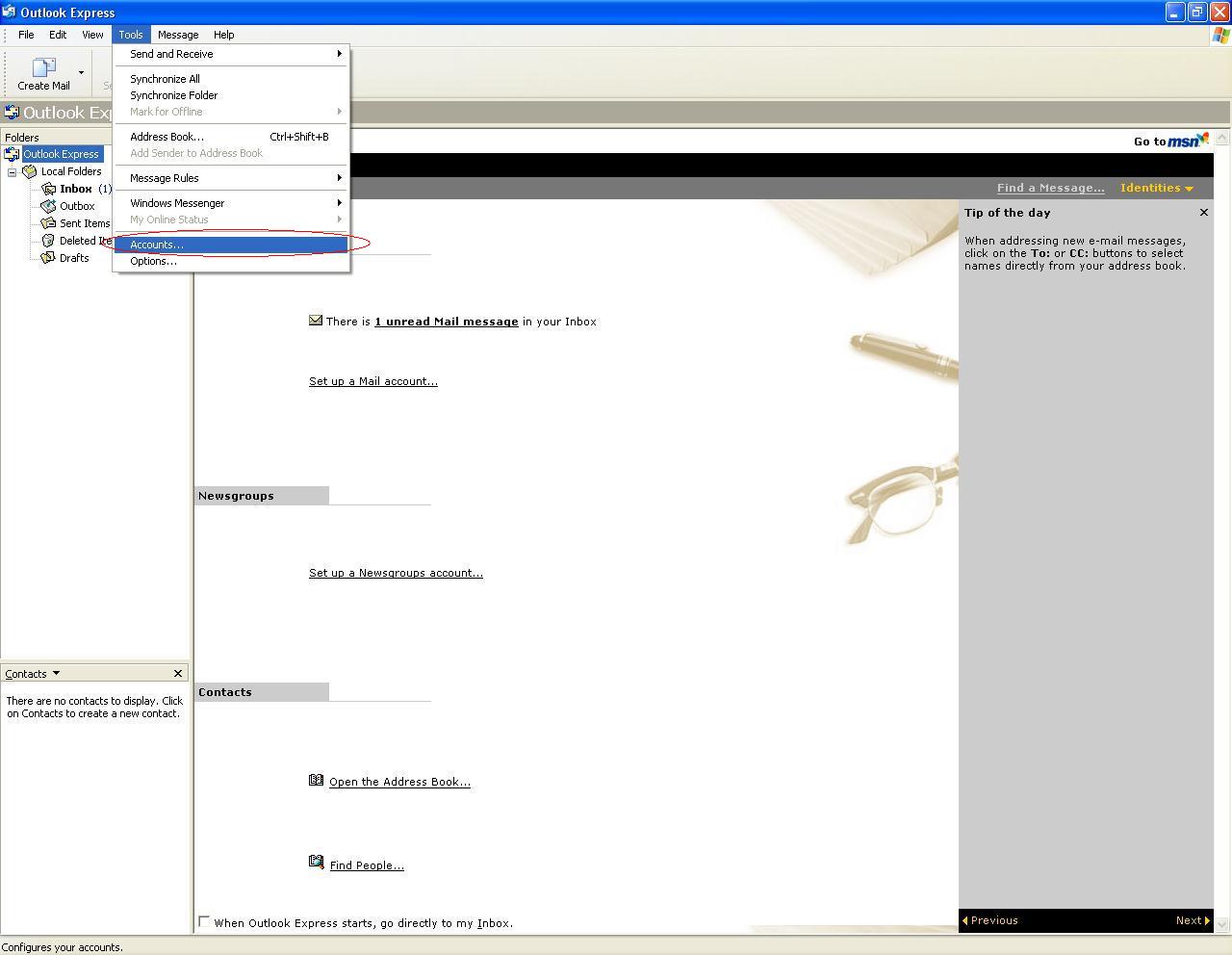
Task: Show the Next tip of the day
Action: 1193,920
